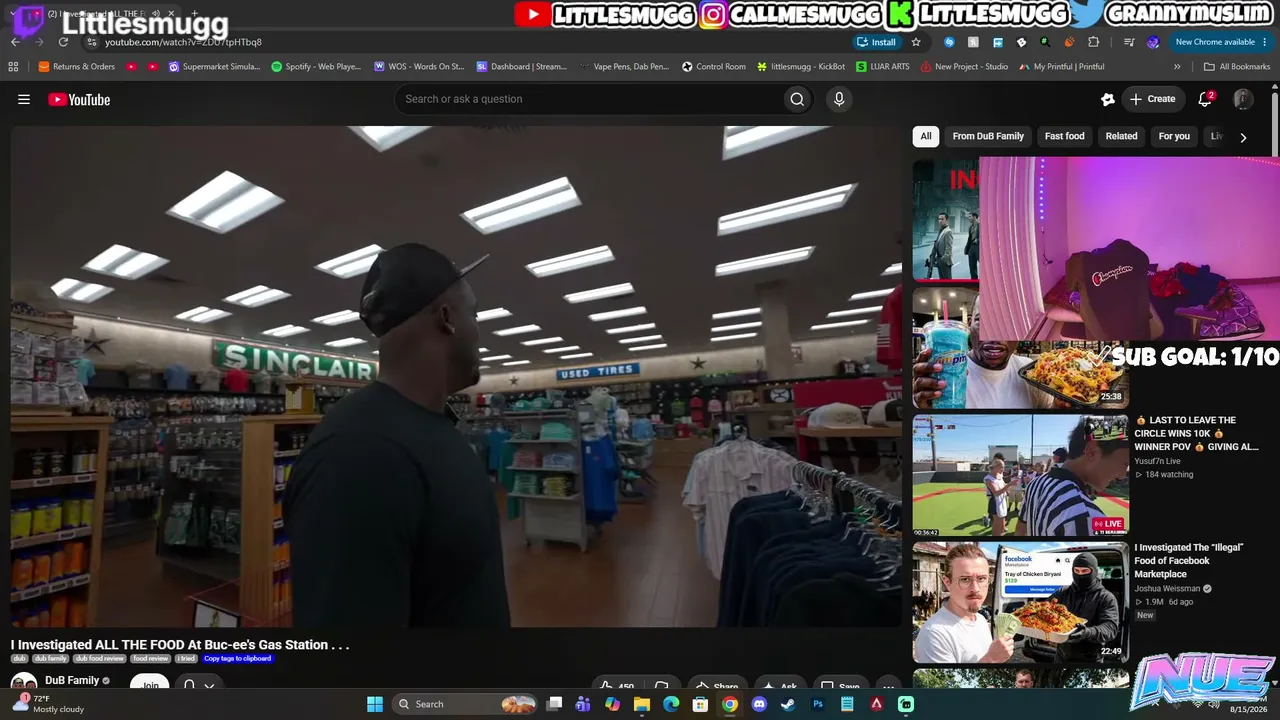
Task: Open the All Bookmarks folder
Action: click(x=1237, y=67)
